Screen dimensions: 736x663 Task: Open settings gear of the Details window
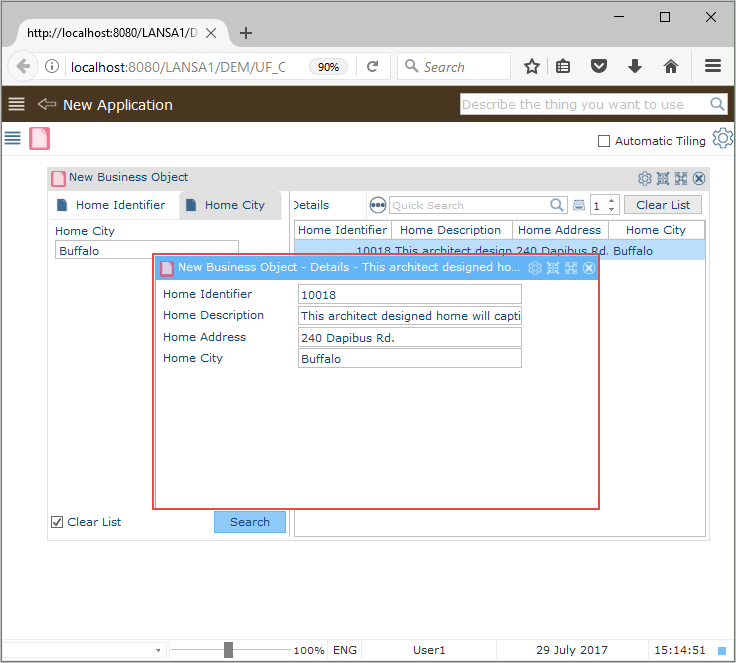tap(535, 268)
